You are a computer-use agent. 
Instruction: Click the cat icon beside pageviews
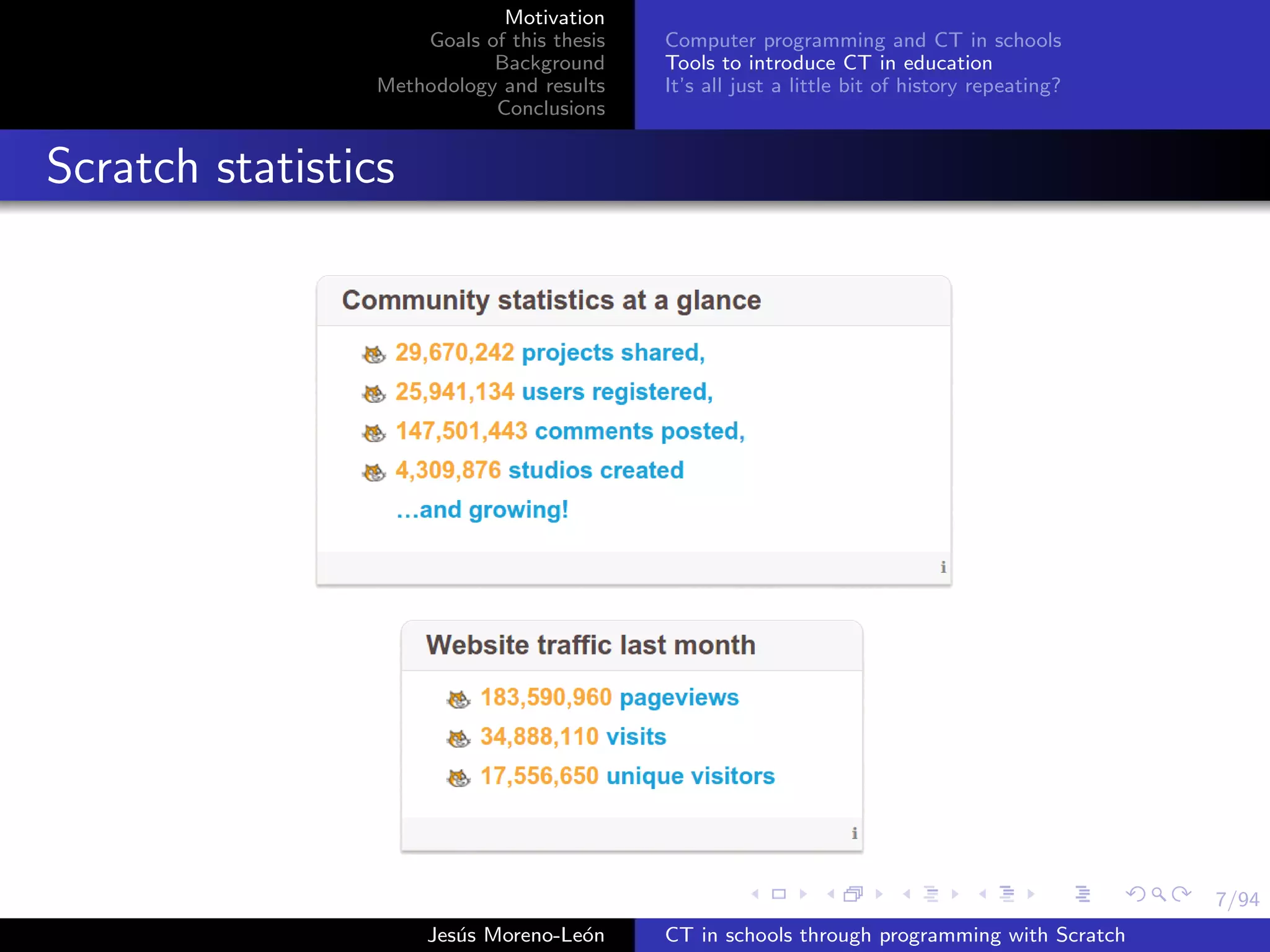coord(459,699)
